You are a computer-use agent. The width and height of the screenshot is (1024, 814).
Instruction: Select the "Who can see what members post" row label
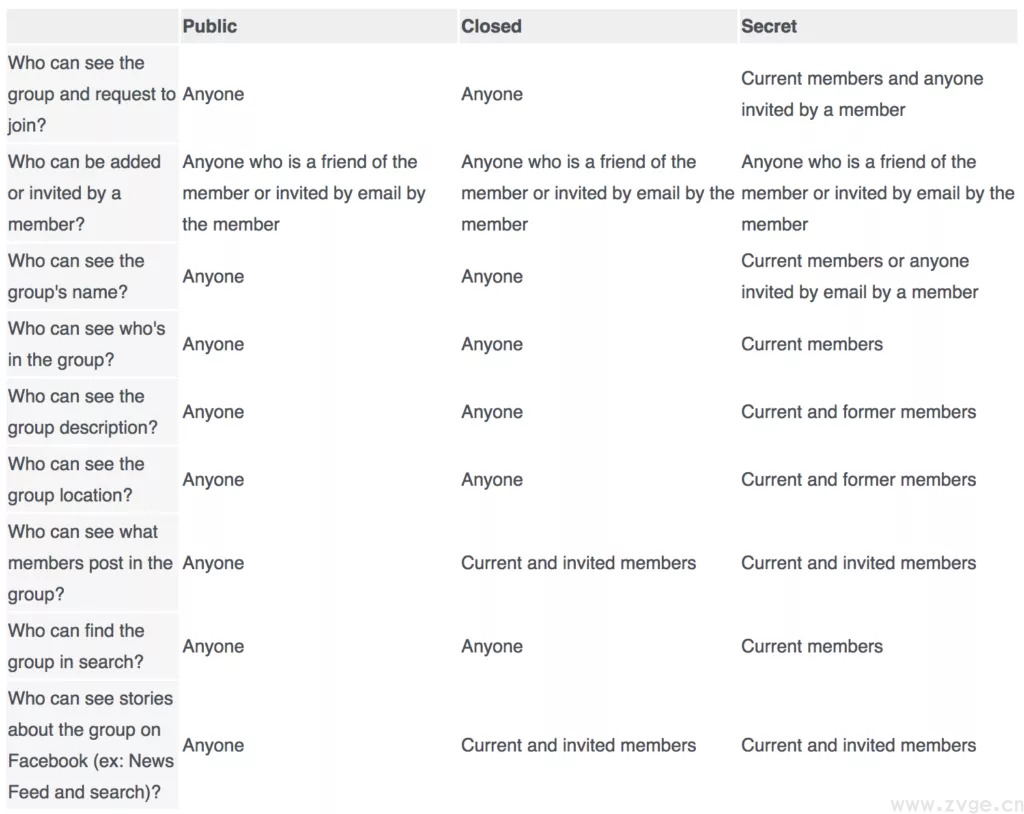(x=90, y=563)
